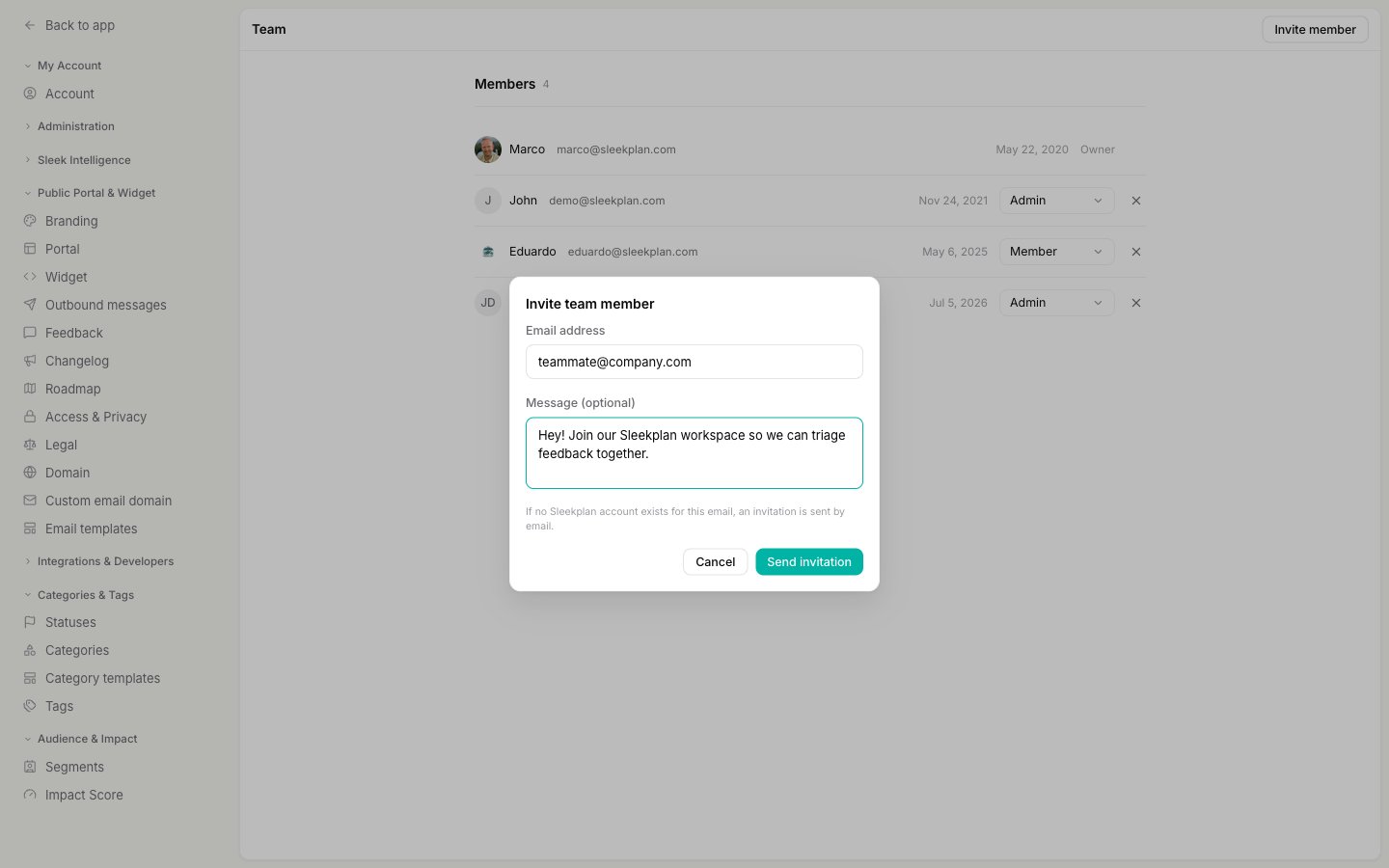
Task: Click the Impact Score gauge icon
Action: click(x=30, y=795)
